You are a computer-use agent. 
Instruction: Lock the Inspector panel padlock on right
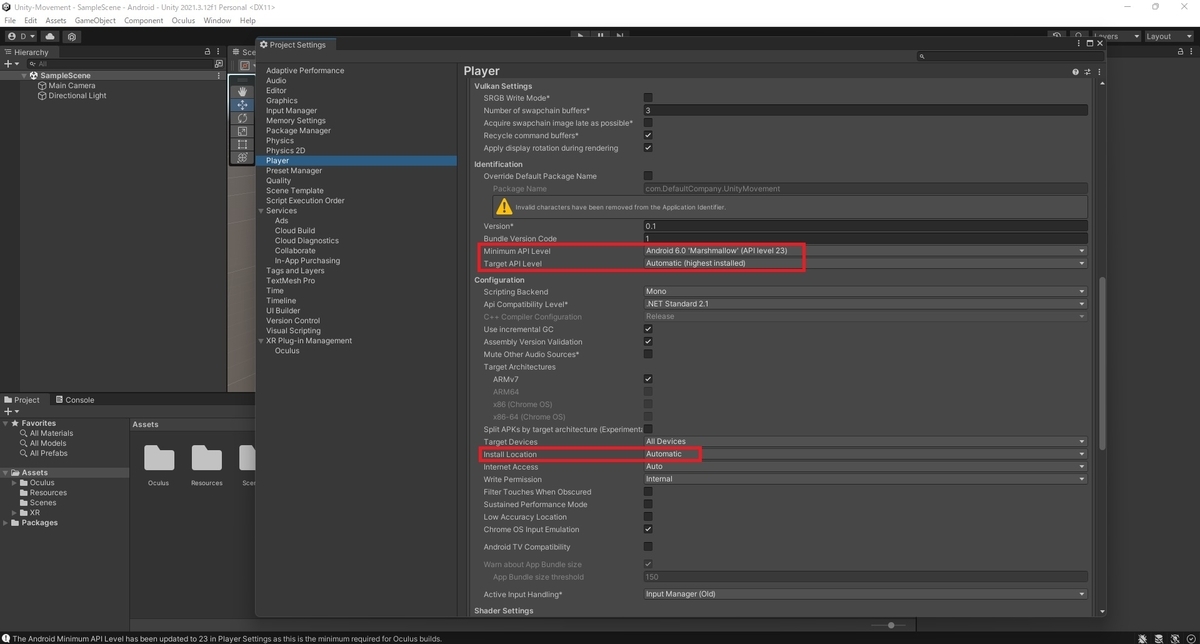pos(1178,52)
